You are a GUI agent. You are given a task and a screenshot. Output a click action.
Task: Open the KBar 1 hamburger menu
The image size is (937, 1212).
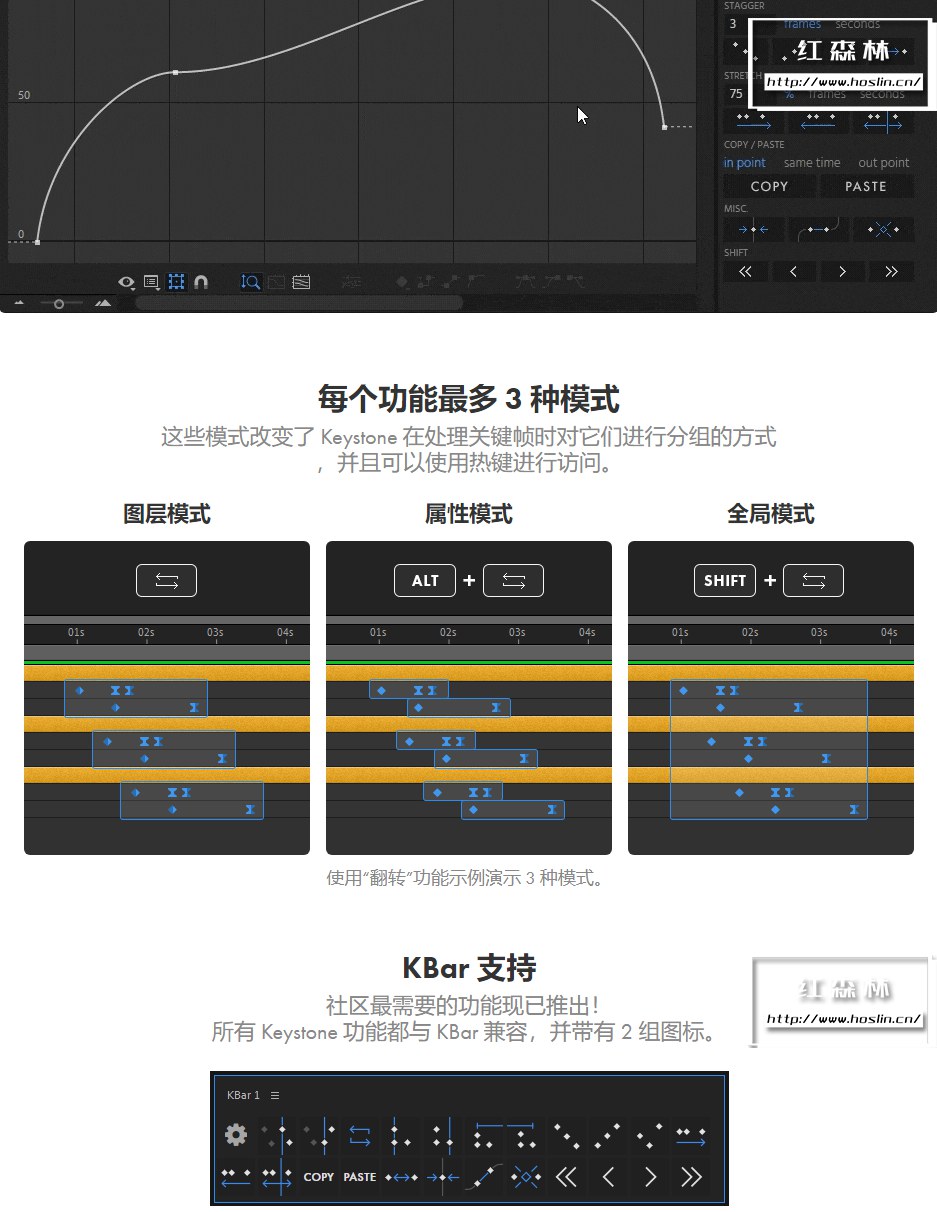pos(276,1095)
